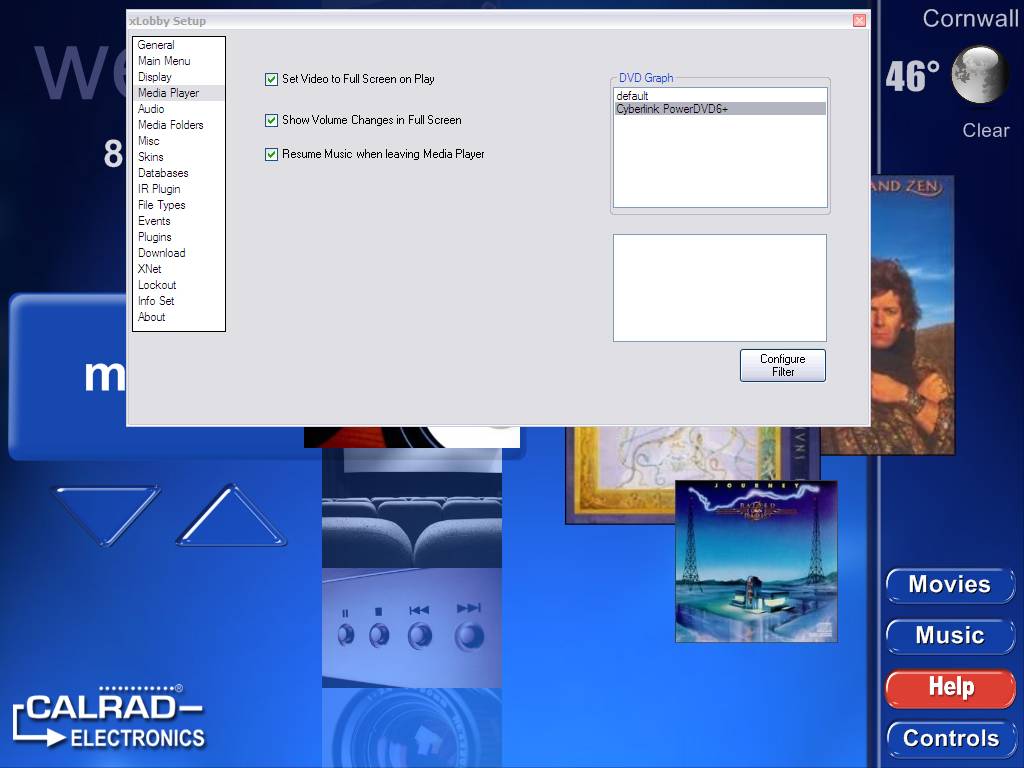Image resolution: width=1024 pixels, height=768 pixels.
Task: Open the Controls button
Action: tap(951, 739)
